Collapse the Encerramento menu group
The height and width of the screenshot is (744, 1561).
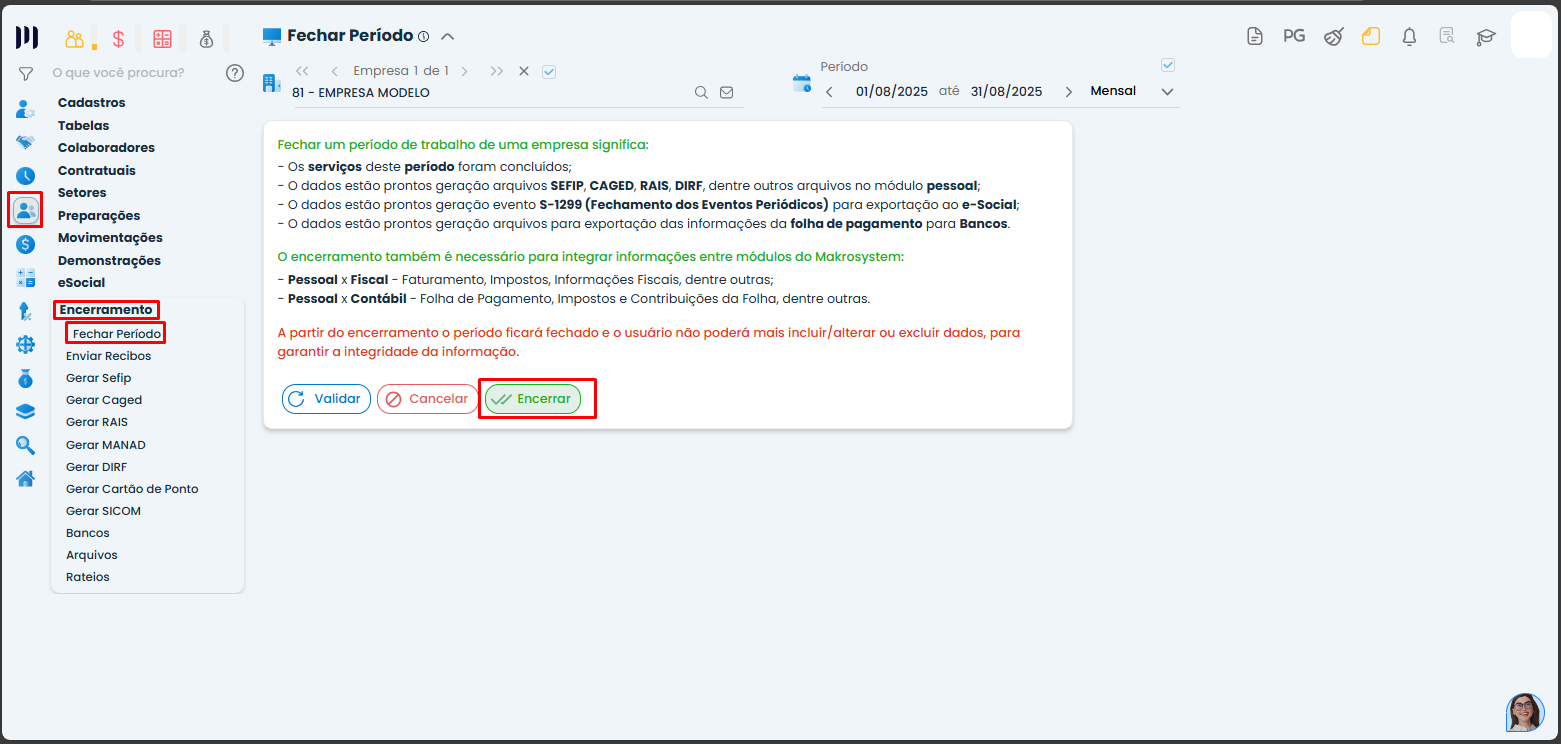click(106, 310)
